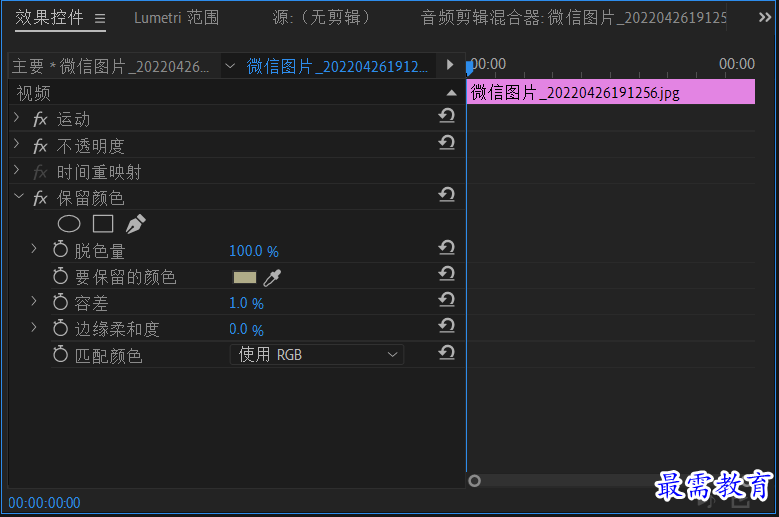Expand the 脱色量 parameter
The height and width of the screenshot is (517, 779).
[34, 248]
